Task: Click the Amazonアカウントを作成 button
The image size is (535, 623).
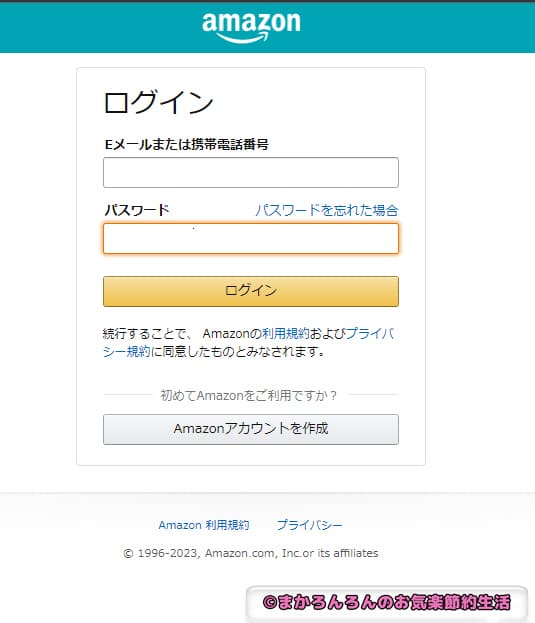Action: coord(251,429)
